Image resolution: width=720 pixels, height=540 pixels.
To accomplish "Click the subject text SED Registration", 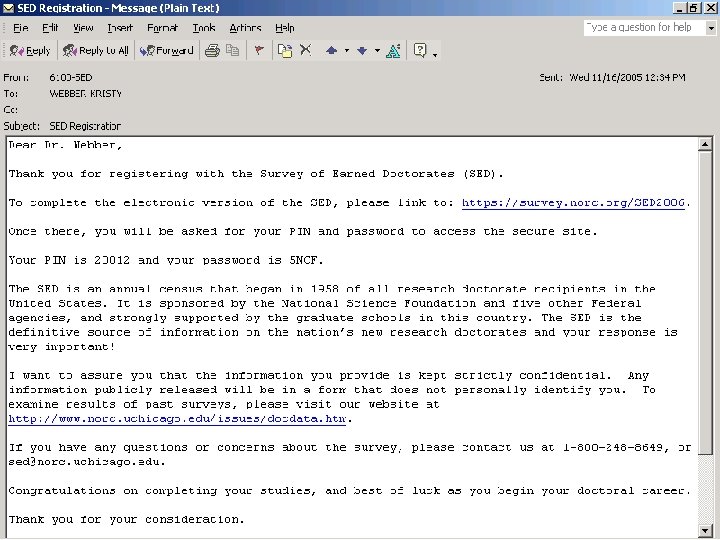I will pos(85,126).
